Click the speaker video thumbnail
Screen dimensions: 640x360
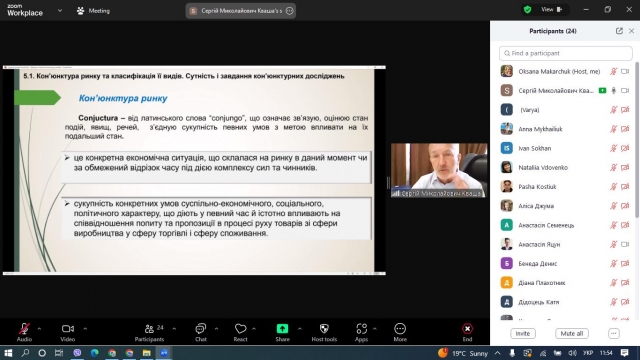[x=439, y=170]
